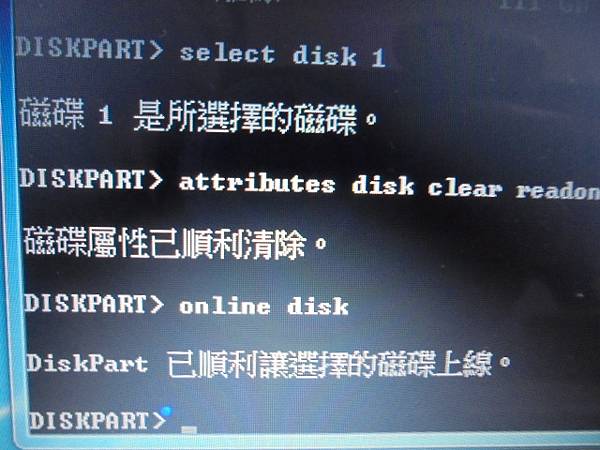Viewport: 600px width, 450px height.
Task: Click the word 'clear' in attributes command
Action: 465,188
